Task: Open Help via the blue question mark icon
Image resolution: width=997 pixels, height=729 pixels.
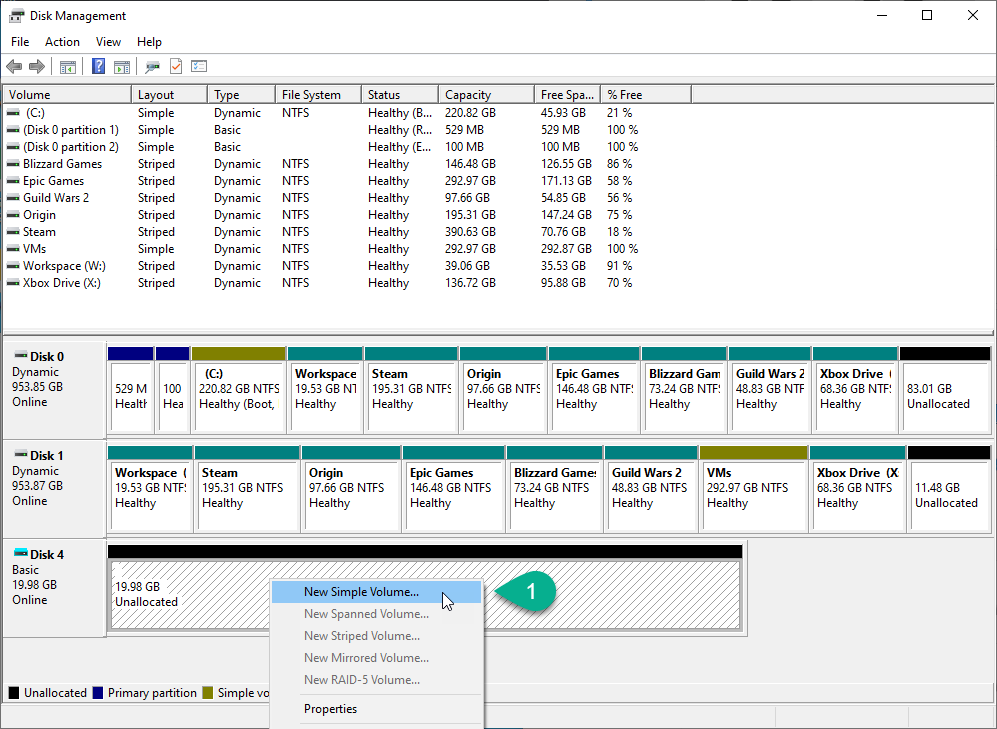Action: click(98, 67)
